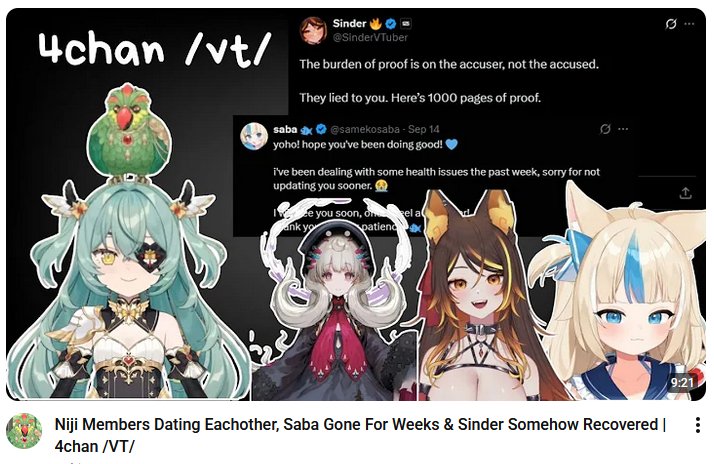Click the green parrot on the character's head
This screenshot has height=464, width=714.
pos(129,134)
